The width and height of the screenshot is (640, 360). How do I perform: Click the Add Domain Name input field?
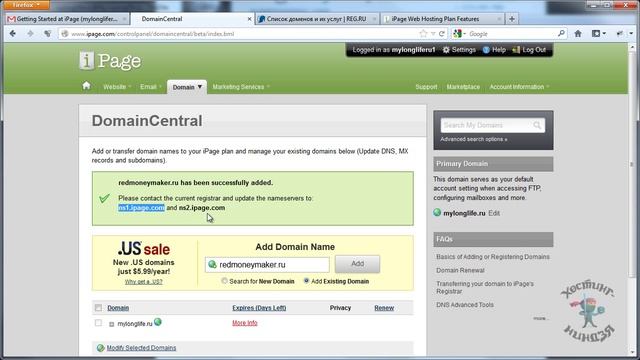pos(267,264)
